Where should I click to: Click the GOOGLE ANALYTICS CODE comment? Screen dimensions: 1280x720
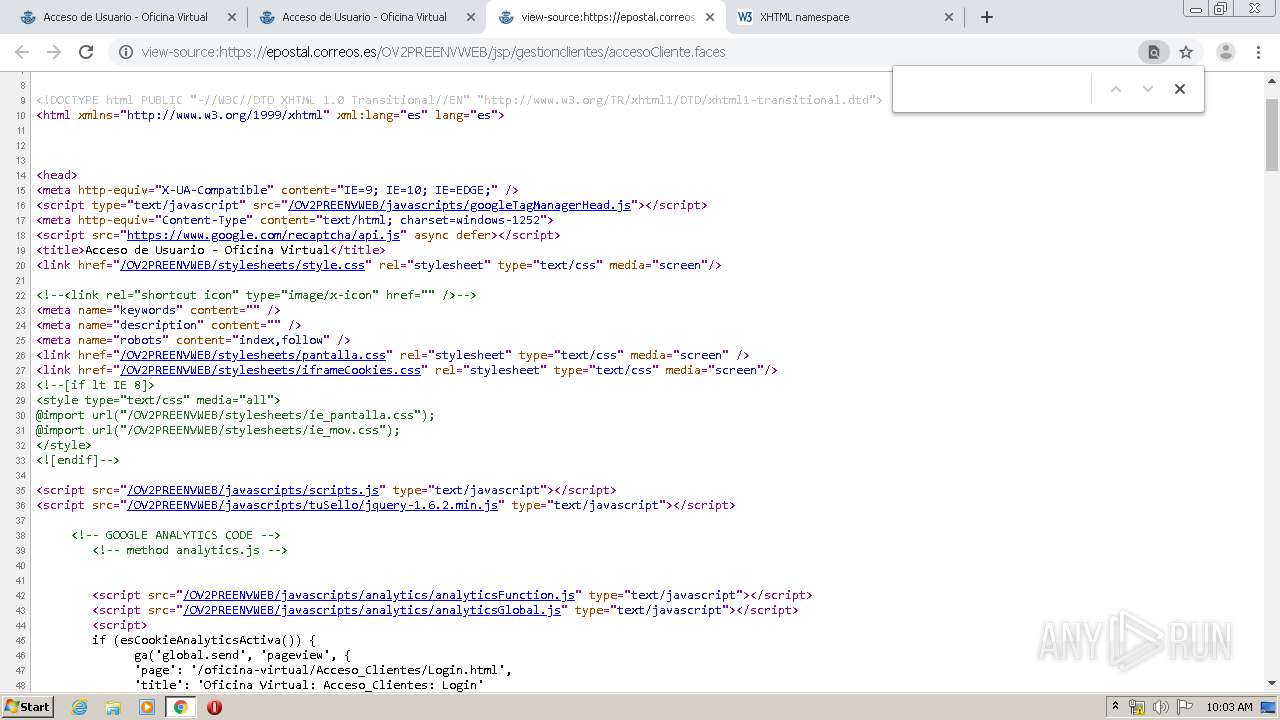pyautogui.click(x=176, y=535)
